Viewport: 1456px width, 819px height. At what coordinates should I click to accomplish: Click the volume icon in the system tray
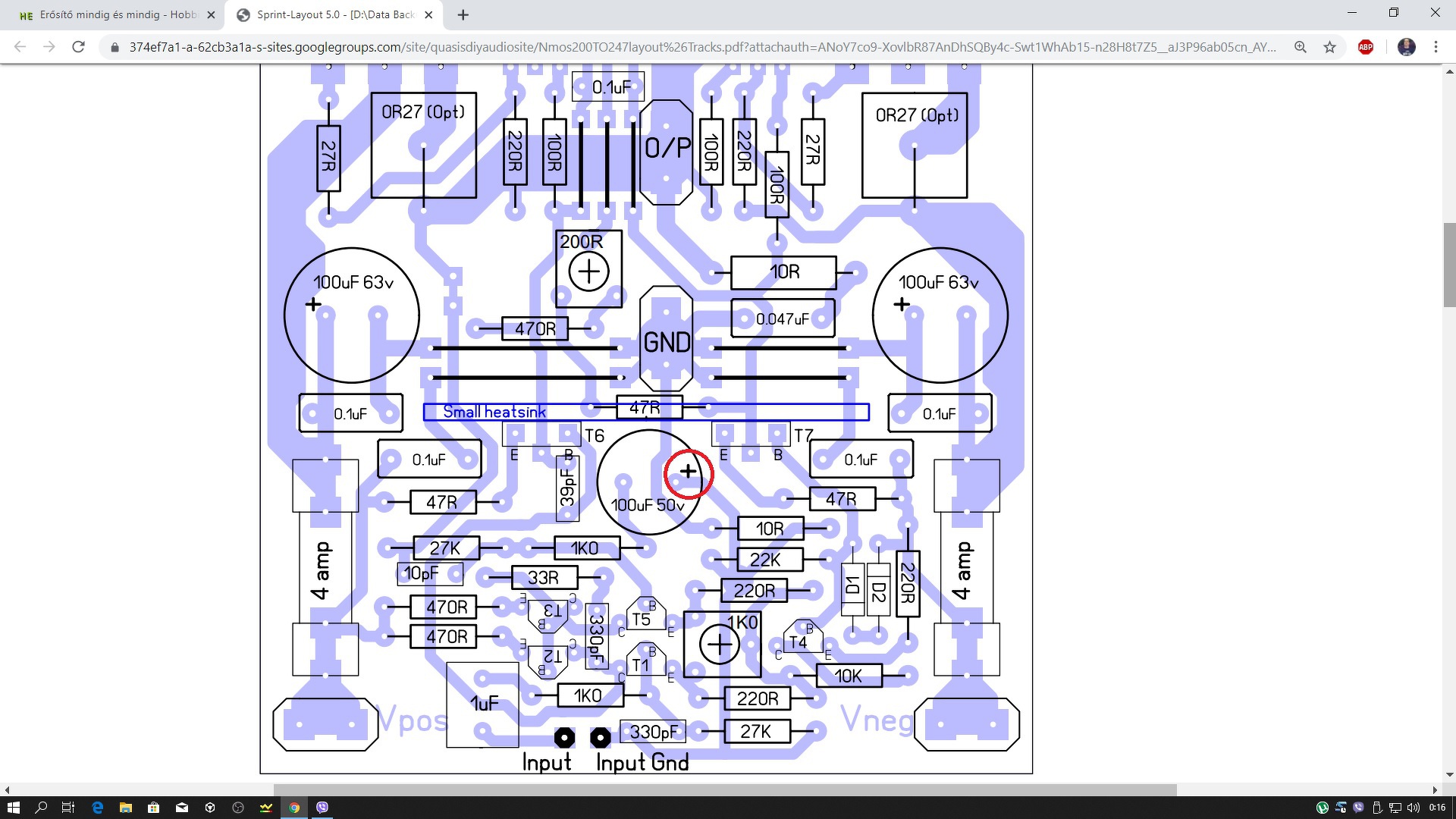pos(1413,808)
